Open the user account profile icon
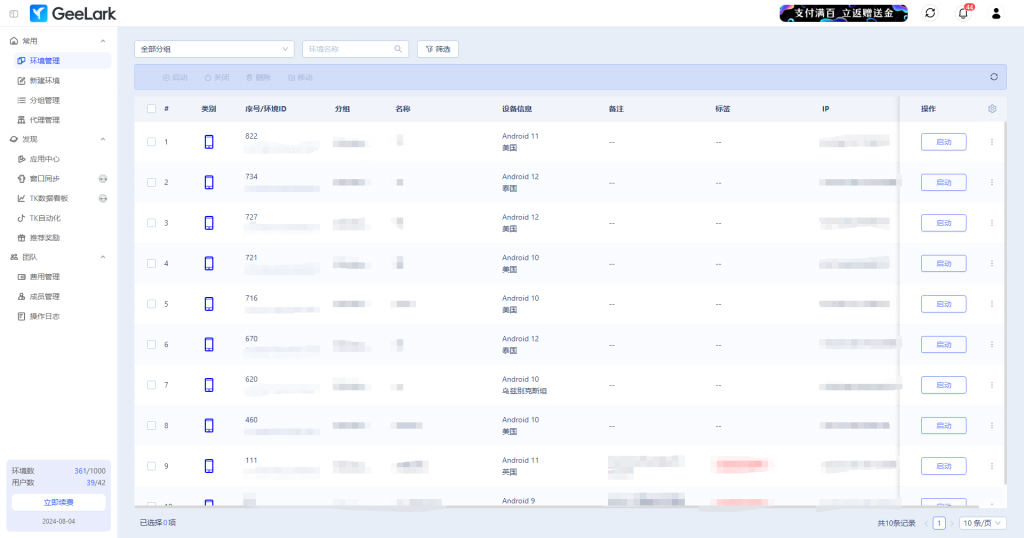The width and height of the screenshot is (1024, 538). [x=996, y=13]
